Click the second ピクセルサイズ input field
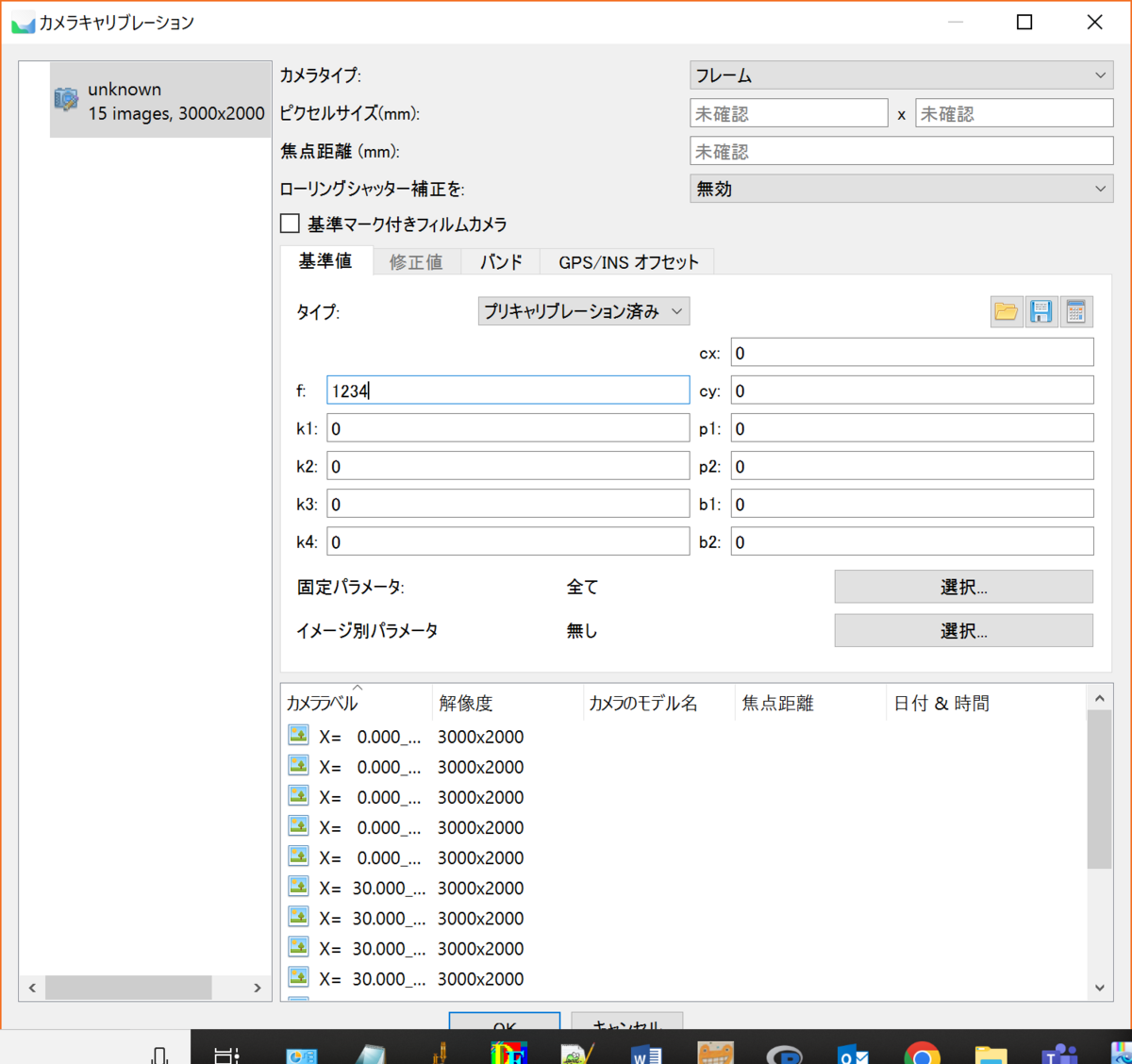The image size is (1132, 1064). (1014, 113)
